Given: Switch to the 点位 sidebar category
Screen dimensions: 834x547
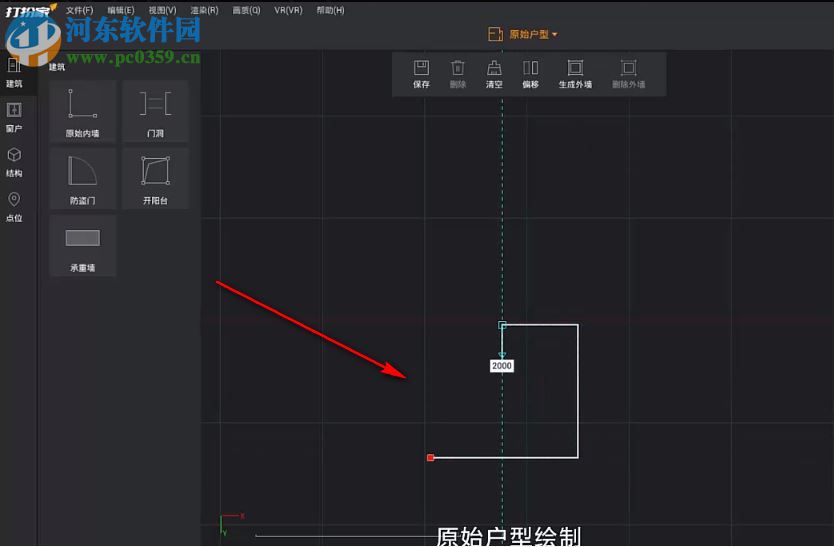Looking at the screenshot, I should click(x=14, y=207).
